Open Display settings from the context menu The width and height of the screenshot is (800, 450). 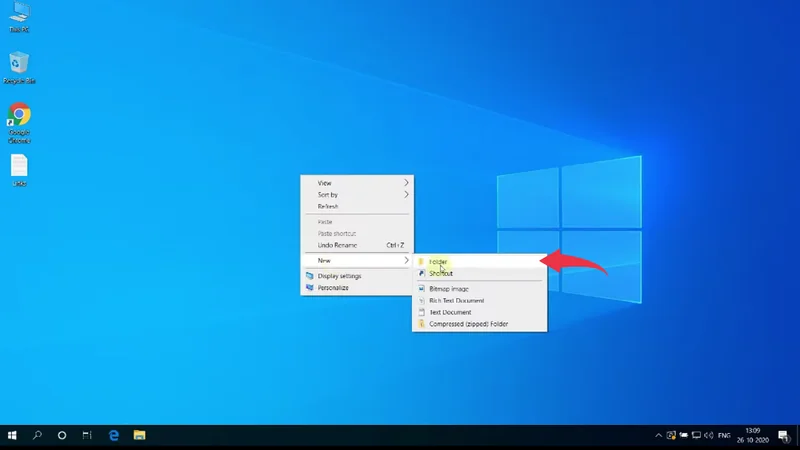[339, 276]
